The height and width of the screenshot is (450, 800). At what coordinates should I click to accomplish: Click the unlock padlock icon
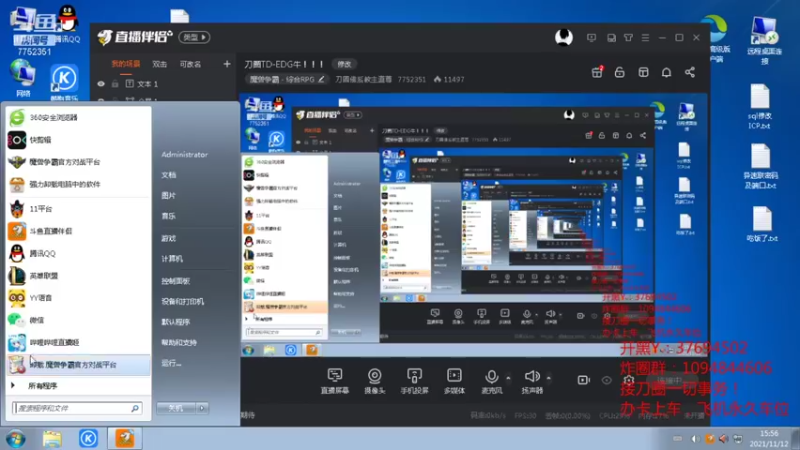[x=619, y=72]
